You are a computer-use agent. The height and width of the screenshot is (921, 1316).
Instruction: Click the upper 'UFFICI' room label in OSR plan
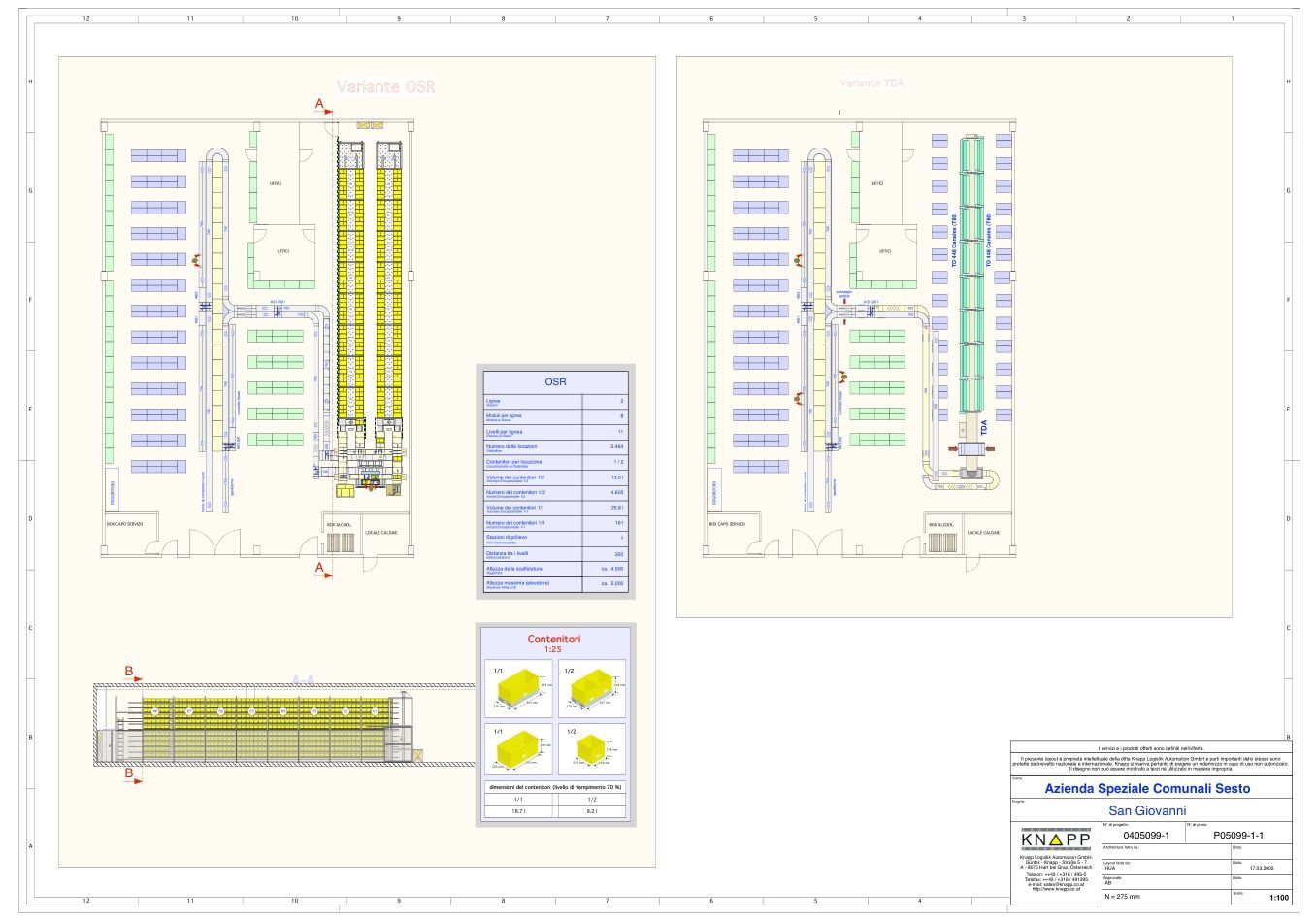point(276,183)
